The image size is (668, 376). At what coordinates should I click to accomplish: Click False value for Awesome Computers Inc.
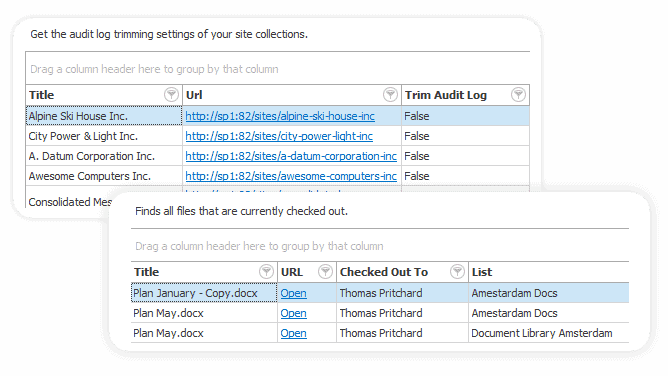(417, 176)
